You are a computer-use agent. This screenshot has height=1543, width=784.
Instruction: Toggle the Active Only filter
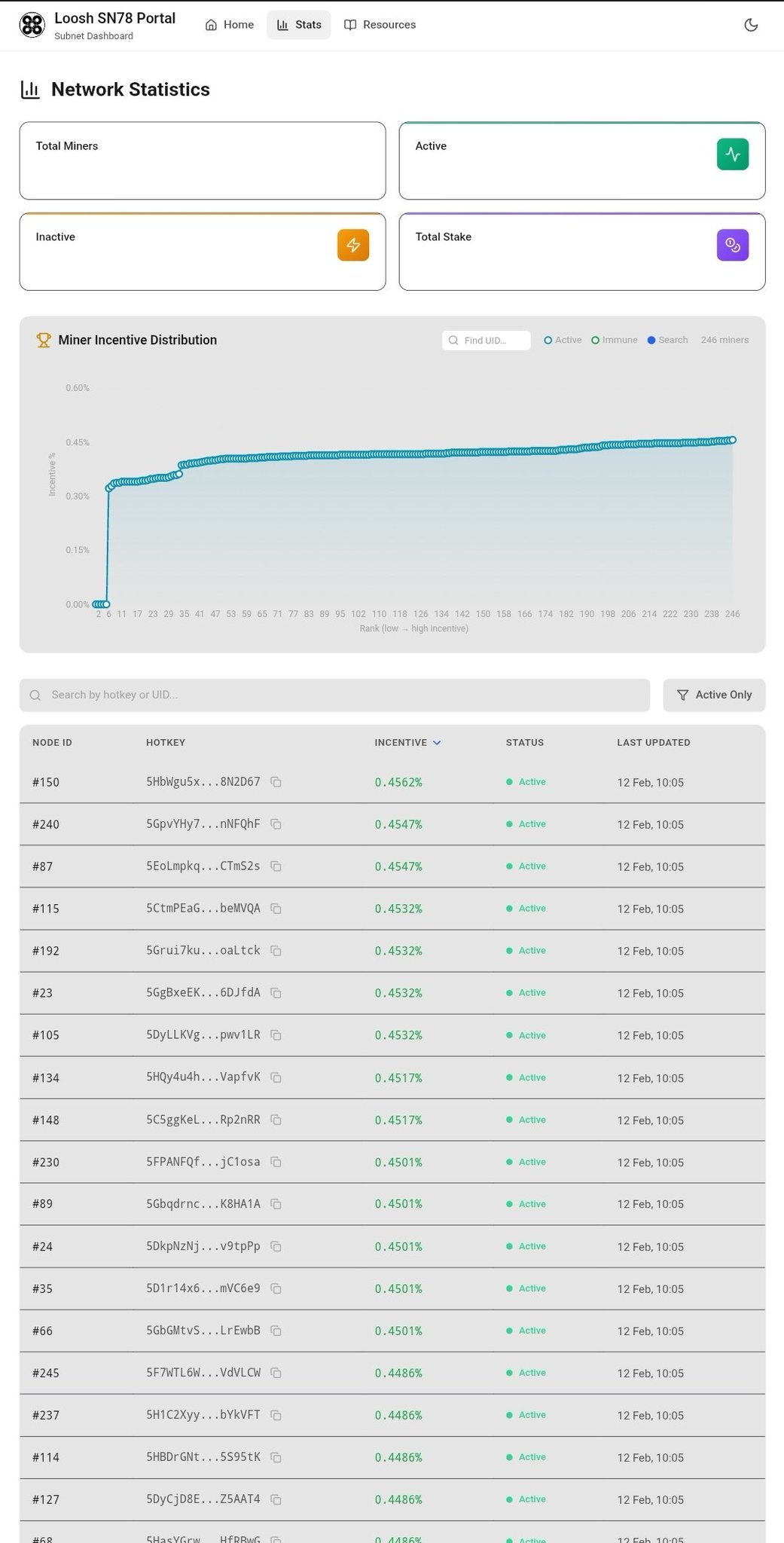point(714,695)
